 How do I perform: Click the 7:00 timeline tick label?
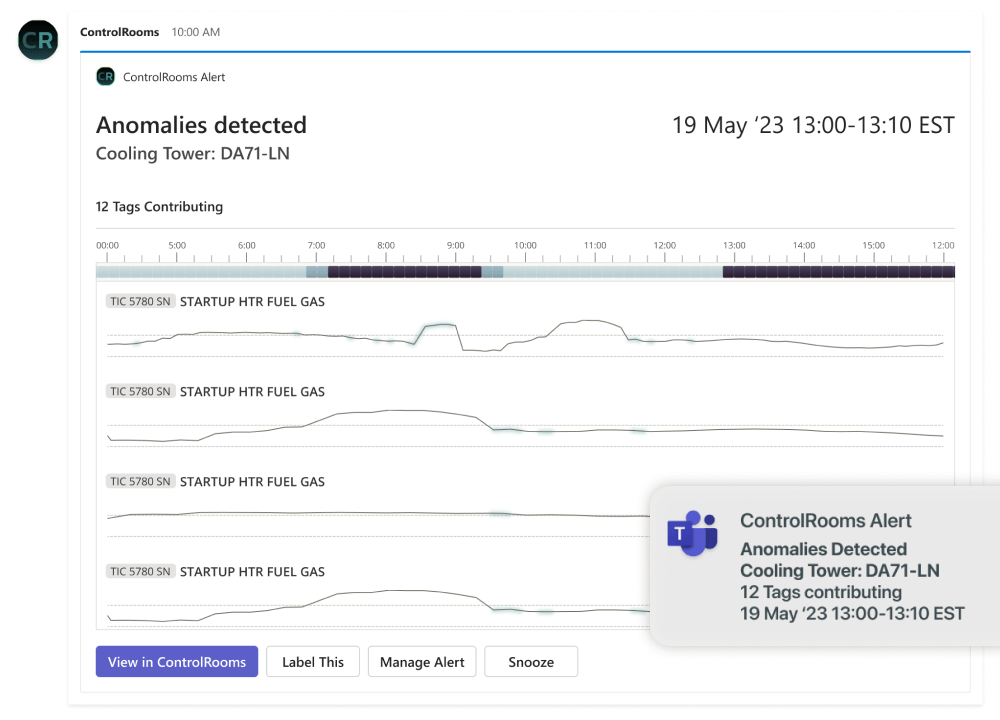click(x=316, y=246)
